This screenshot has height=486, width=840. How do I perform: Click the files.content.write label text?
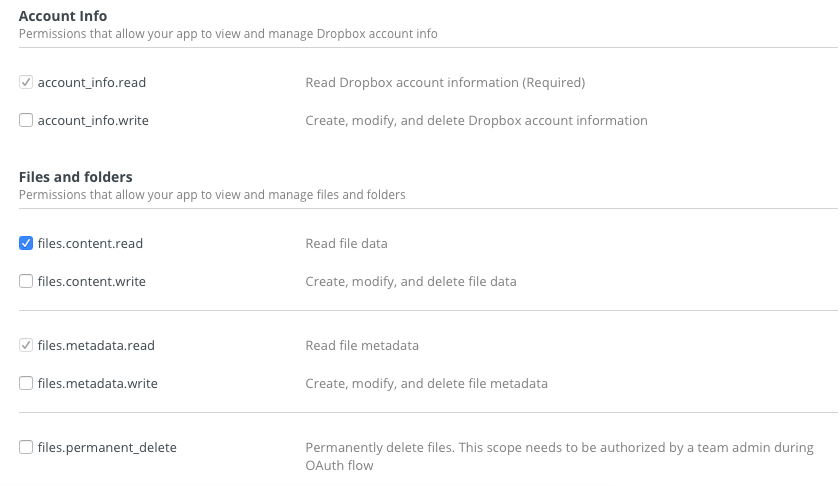click(x=92, y=282)
